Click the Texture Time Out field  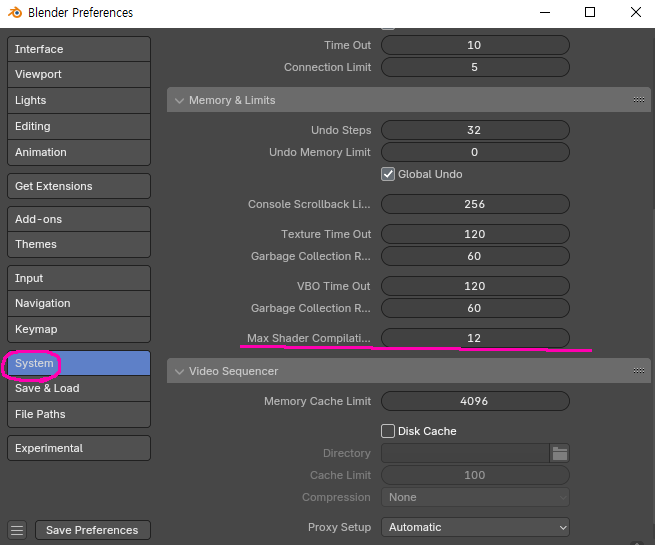(475, 234)
